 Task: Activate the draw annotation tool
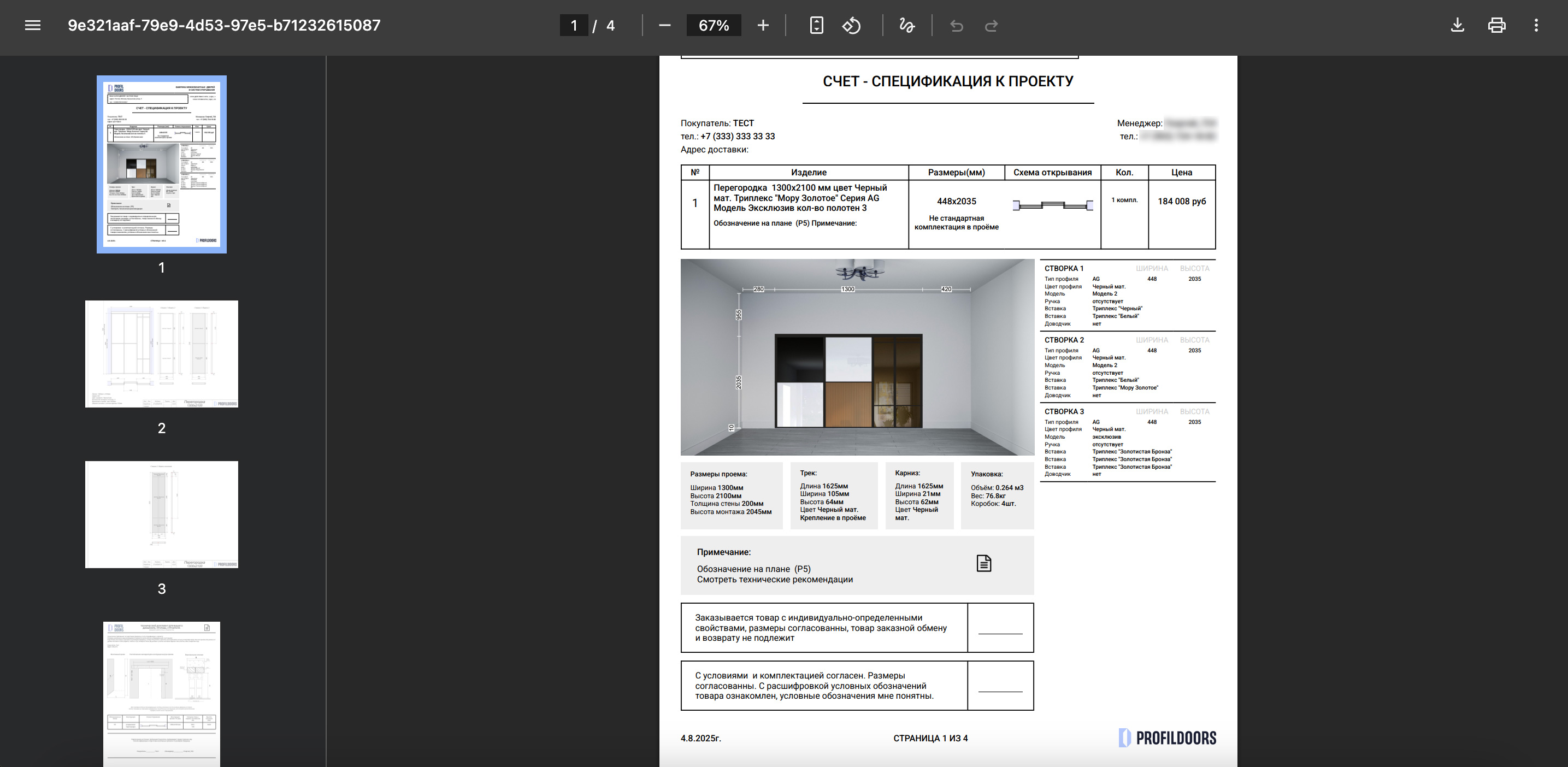[907, 26]
